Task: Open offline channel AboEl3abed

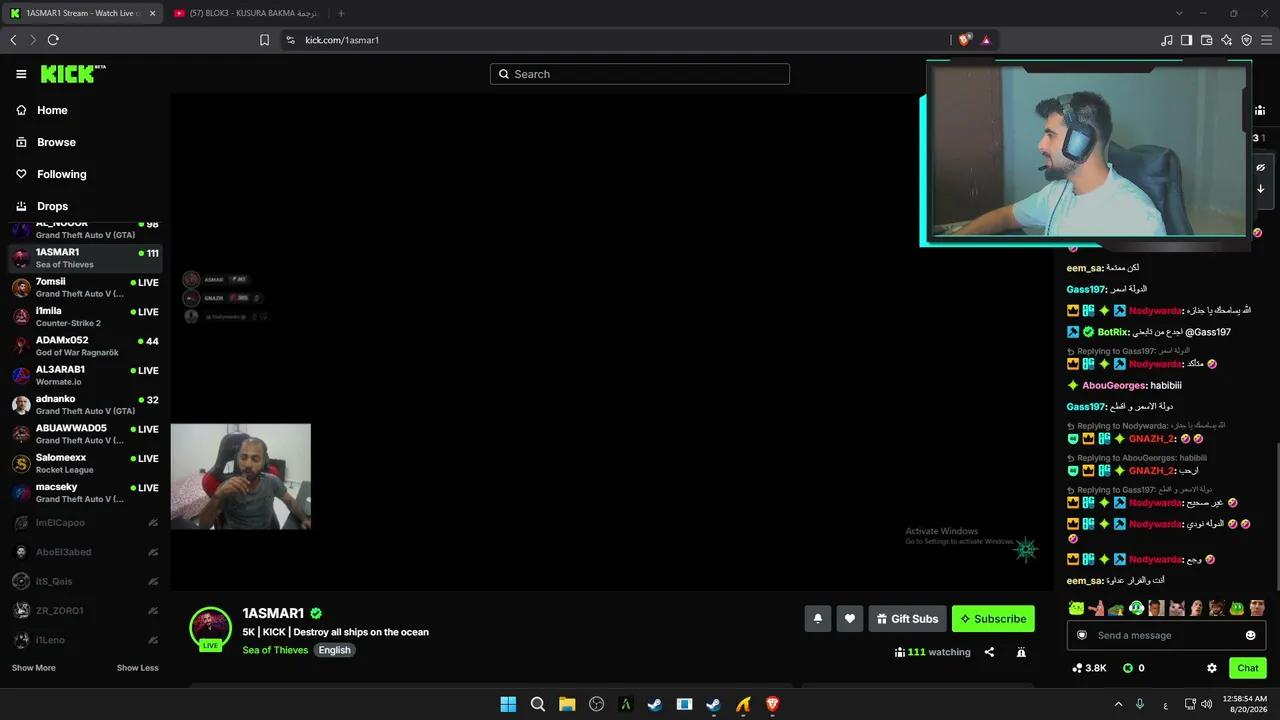Action: coord(85,552)
